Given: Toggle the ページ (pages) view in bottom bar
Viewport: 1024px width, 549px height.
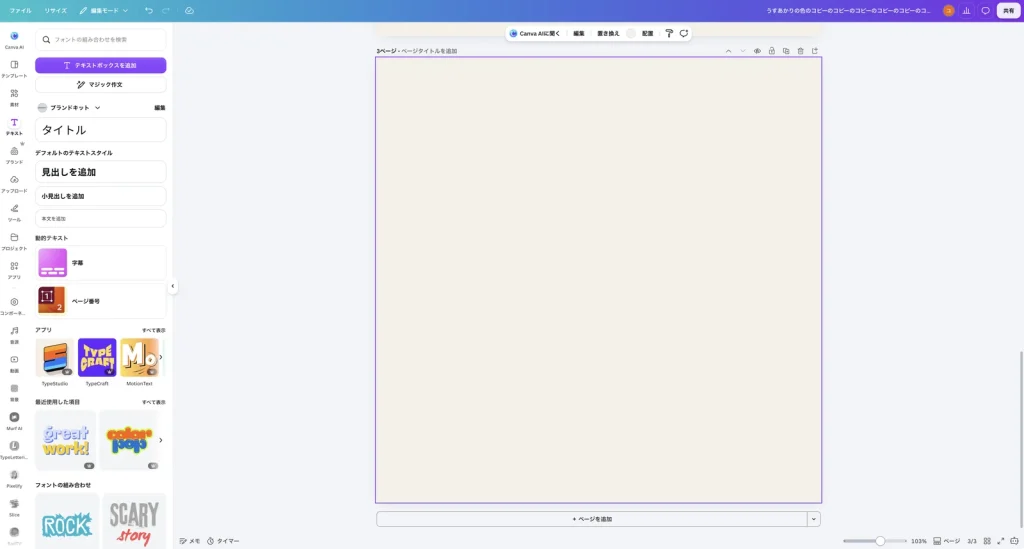Looking at the screenshot, I should [x=946, y=541].
